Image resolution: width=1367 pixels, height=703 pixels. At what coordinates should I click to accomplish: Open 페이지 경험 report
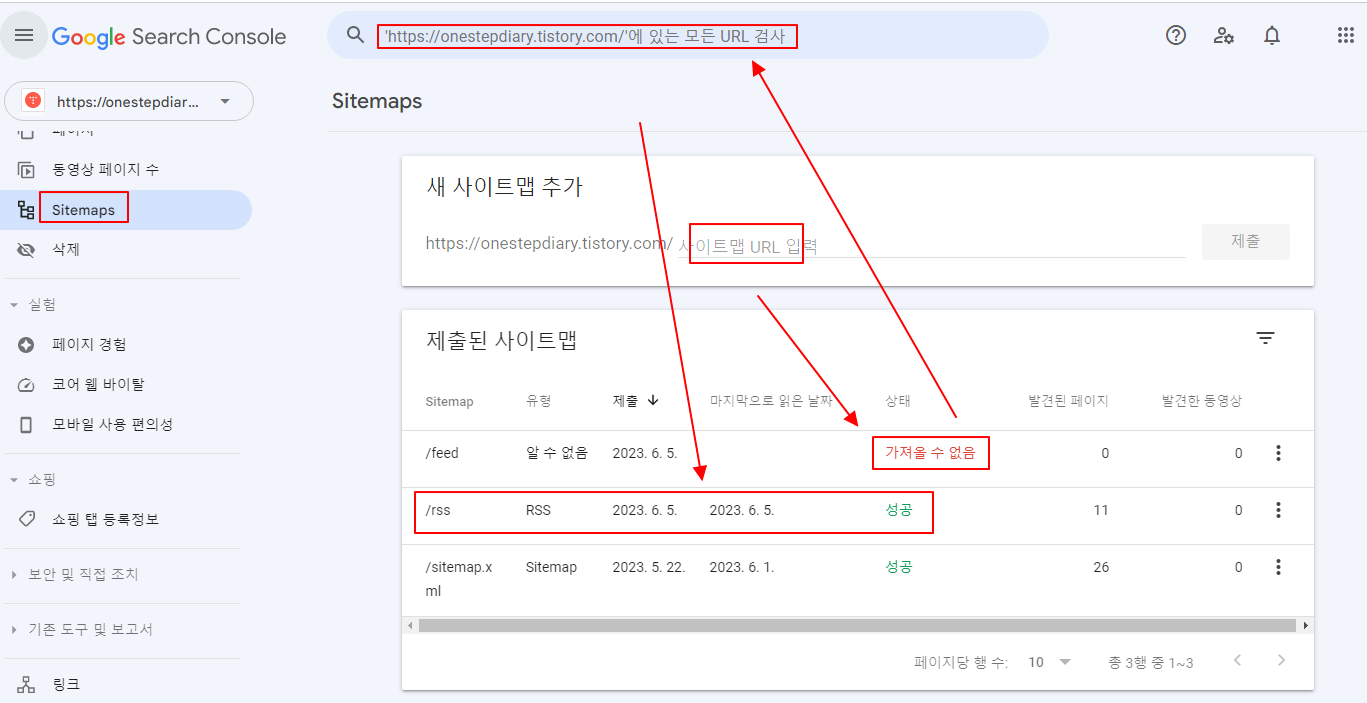point(126,345)
